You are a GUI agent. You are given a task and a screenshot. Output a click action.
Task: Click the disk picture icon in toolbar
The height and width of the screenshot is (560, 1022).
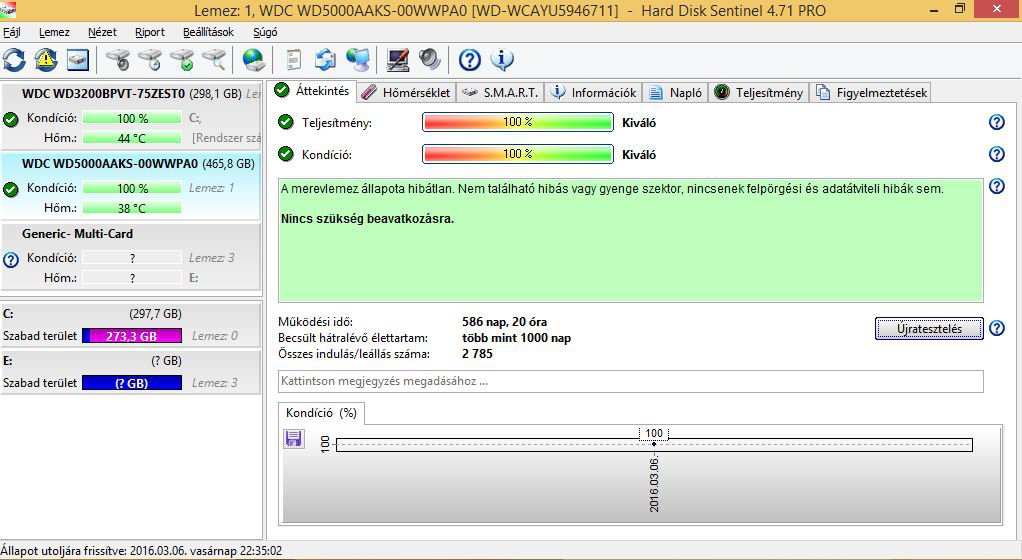pos(78,61)
